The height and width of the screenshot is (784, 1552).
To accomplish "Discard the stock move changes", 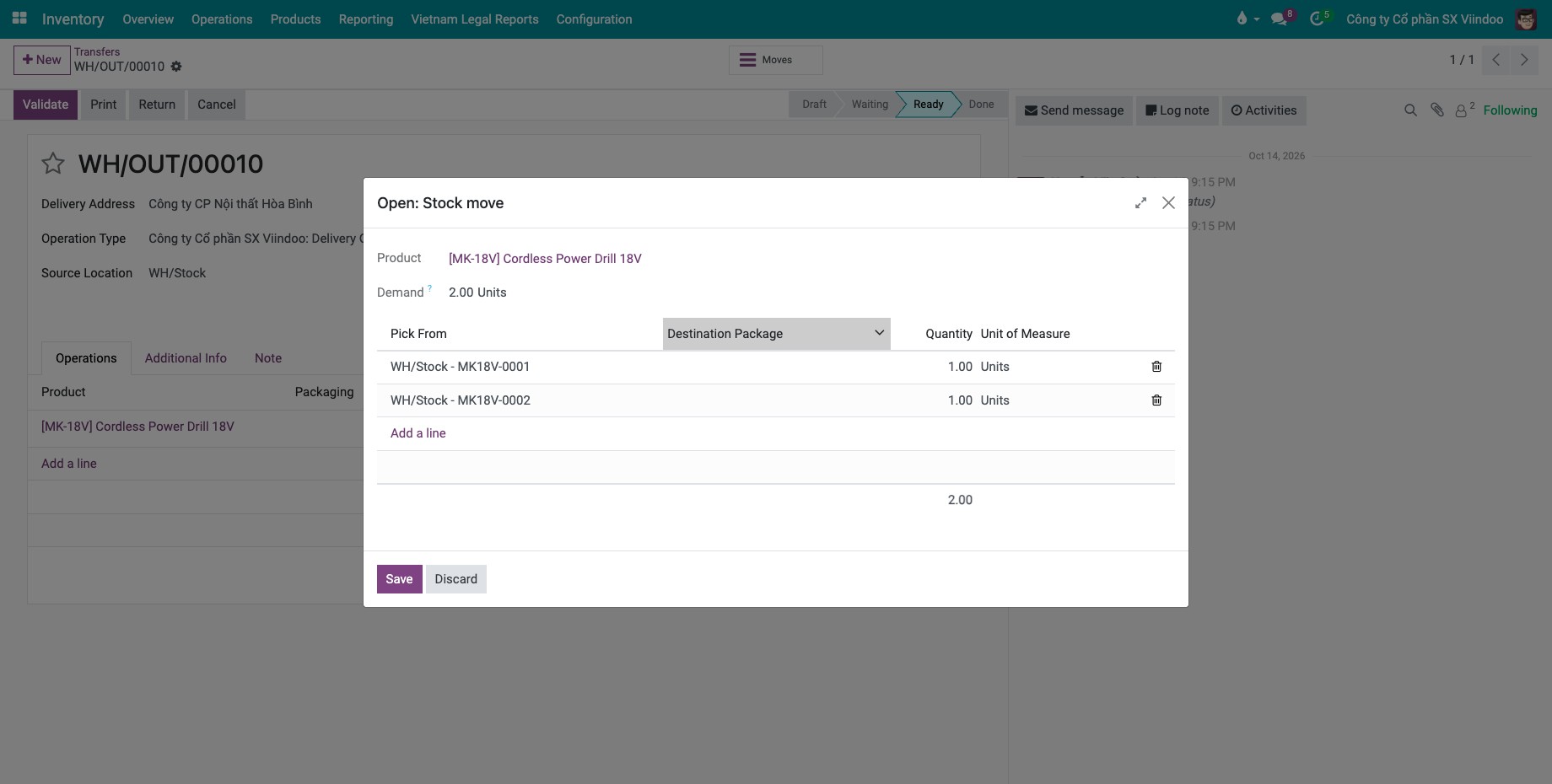I will tap(456, 579).
